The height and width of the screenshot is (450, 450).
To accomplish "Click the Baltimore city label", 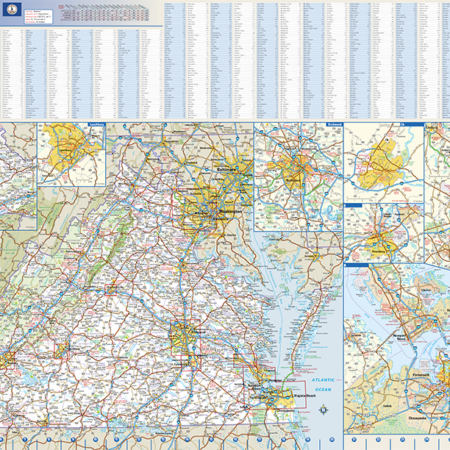I will [x=226, y=170].
